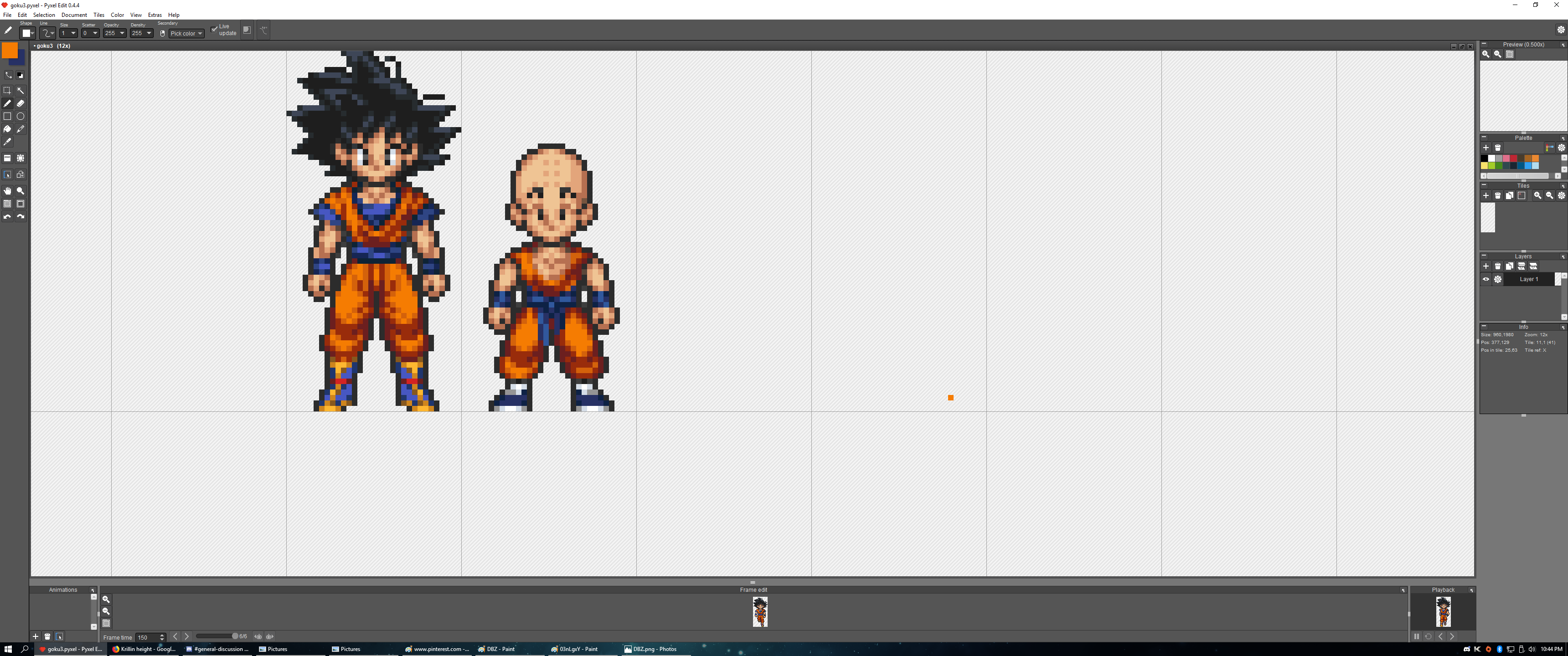Add a new animation
1568x656 pixels.
point(35,636)
